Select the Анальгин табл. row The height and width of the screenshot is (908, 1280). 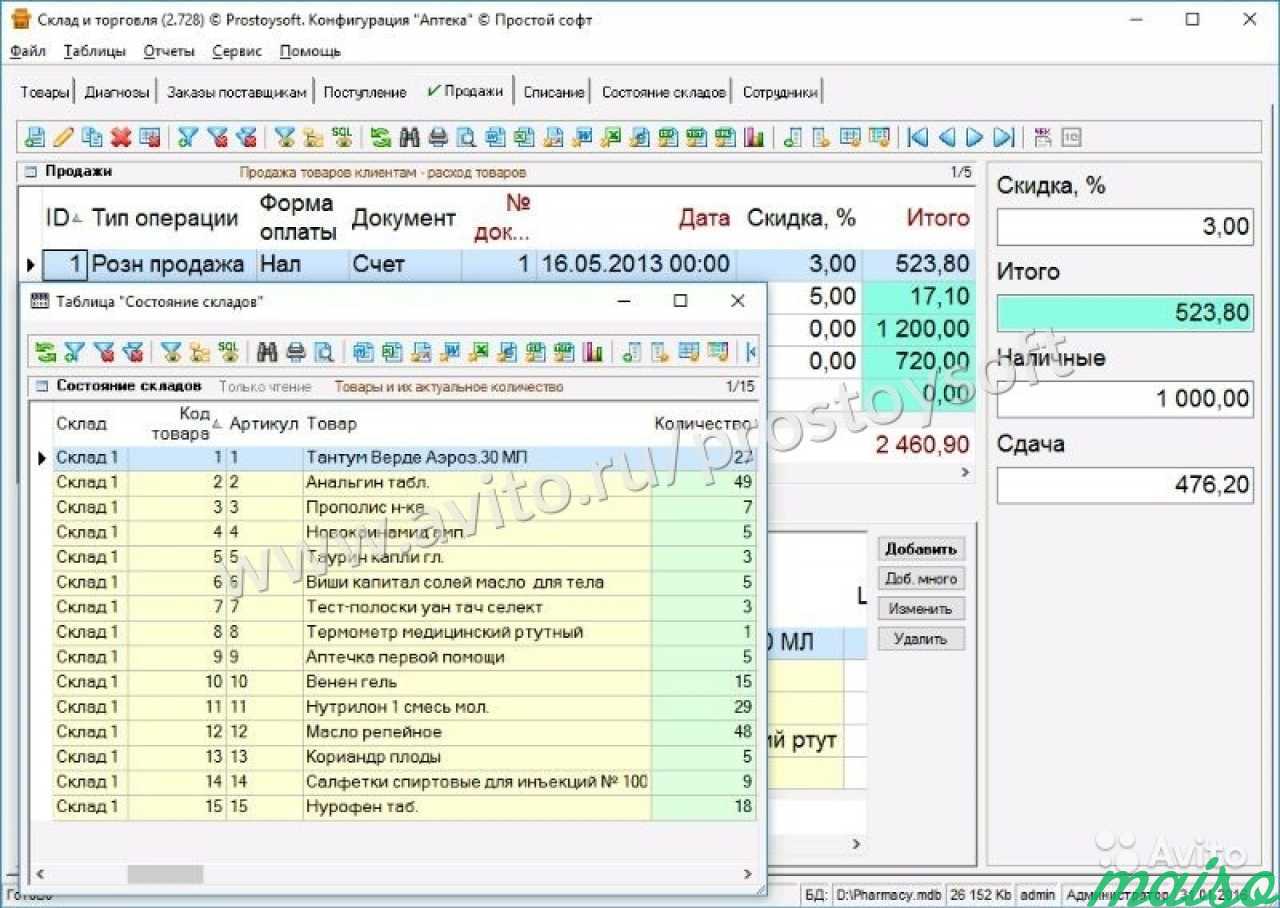tap(404, 482)
